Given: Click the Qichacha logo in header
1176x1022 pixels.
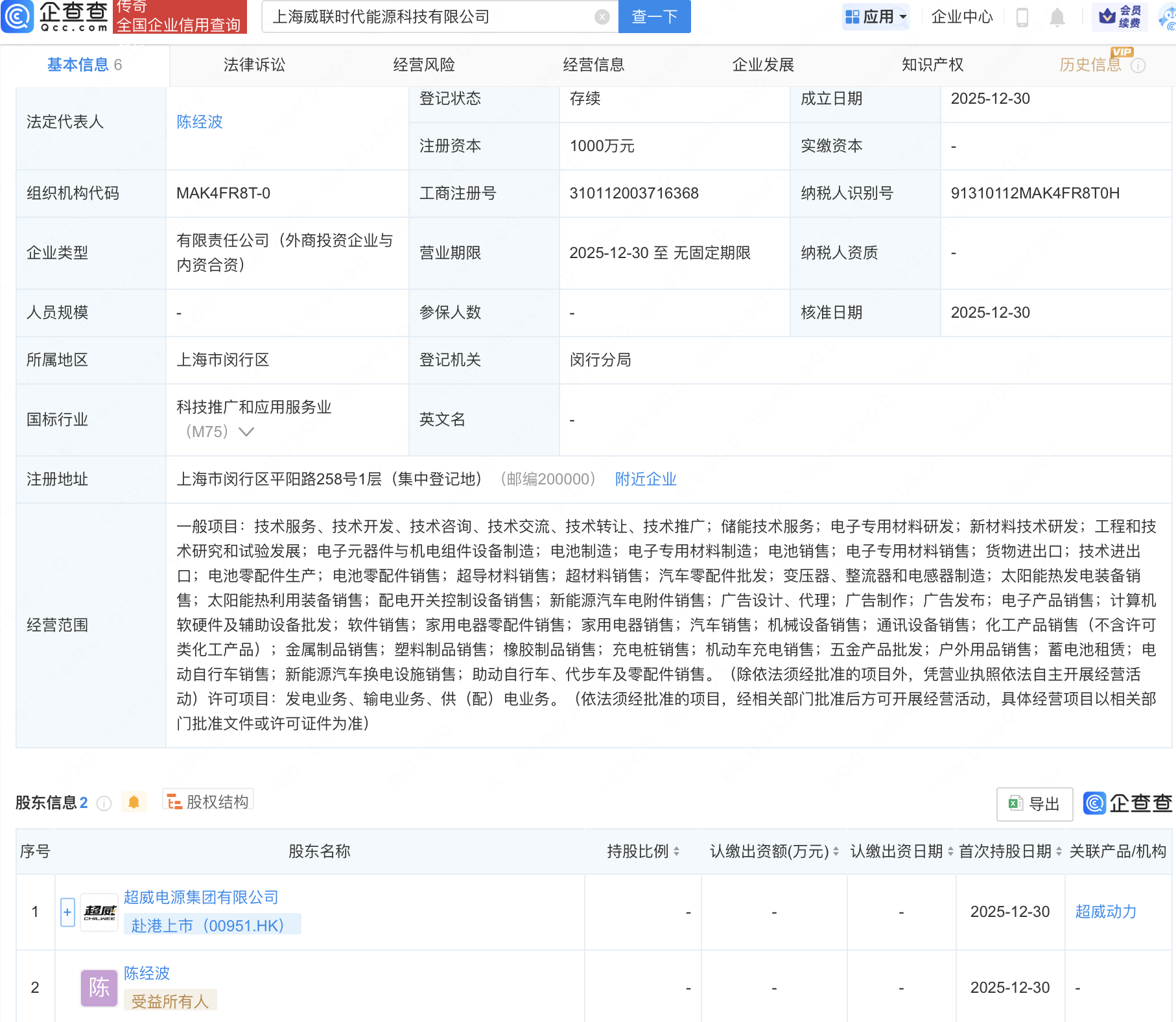Looking at the screenshot, I should [x=55, y=16].
